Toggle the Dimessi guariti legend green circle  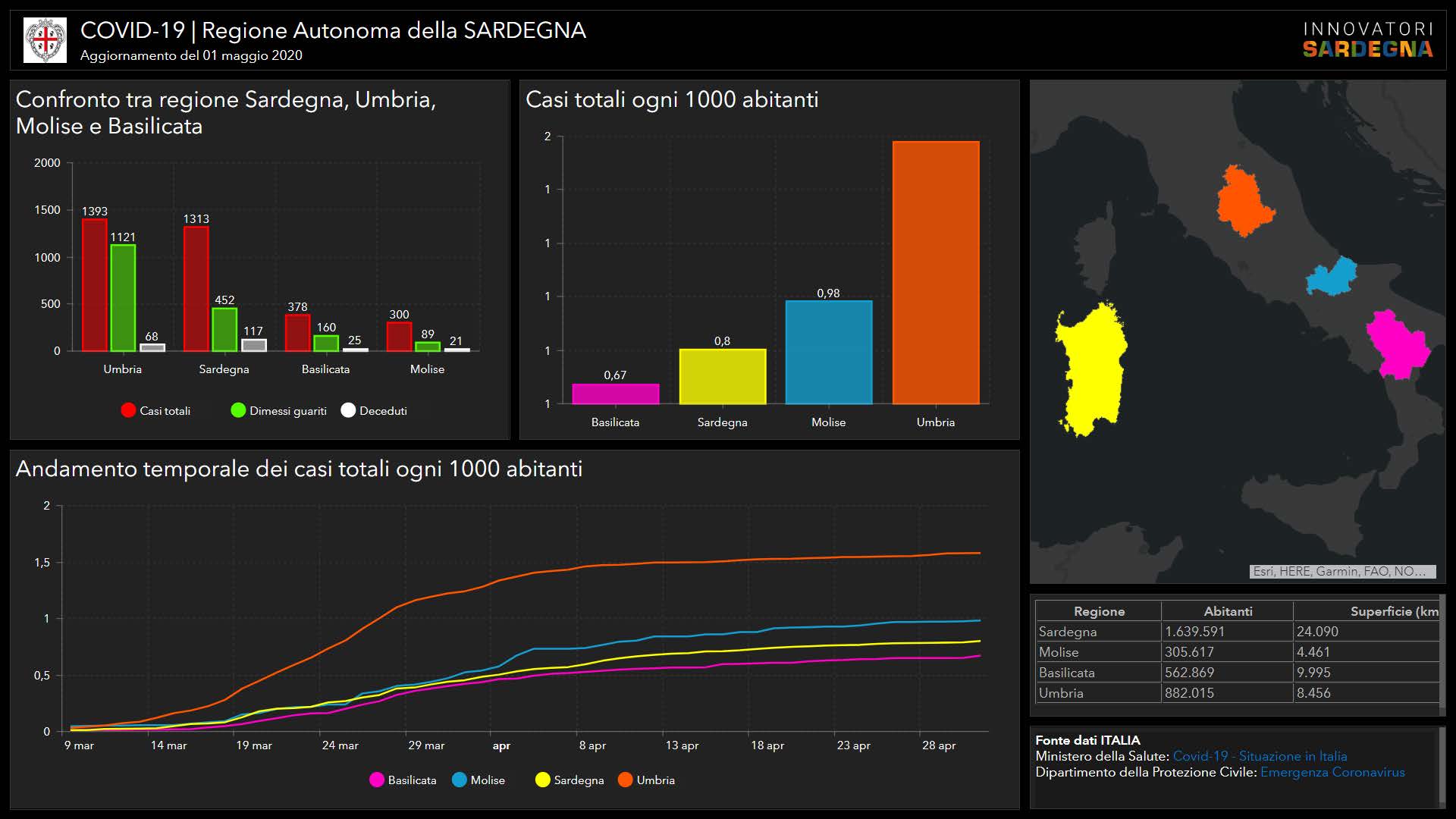[238, 410]
